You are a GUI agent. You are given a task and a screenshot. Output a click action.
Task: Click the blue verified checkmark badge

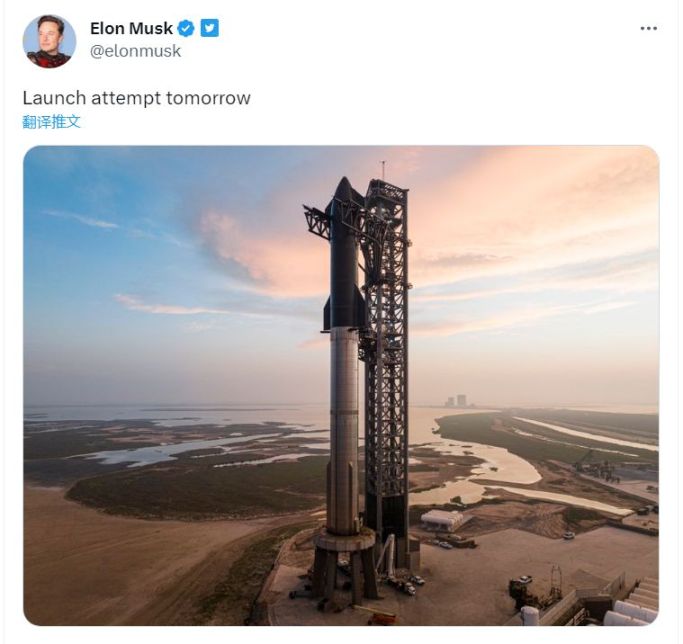coord(186,28)
